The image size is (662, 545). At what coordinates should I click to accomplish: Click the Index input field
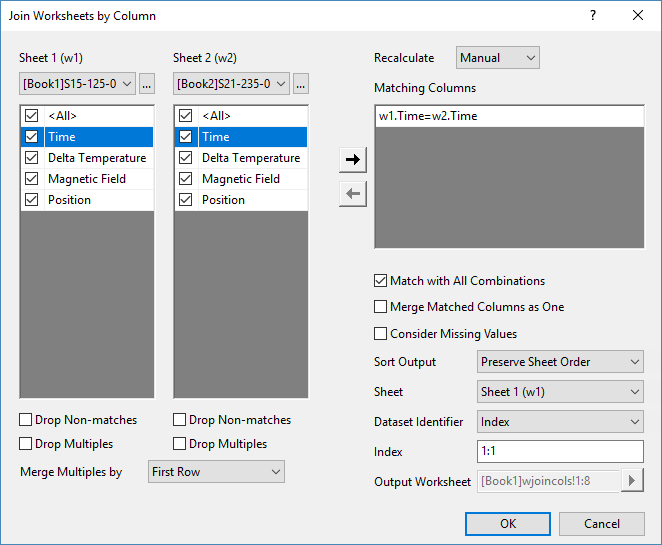click(560, 452)
